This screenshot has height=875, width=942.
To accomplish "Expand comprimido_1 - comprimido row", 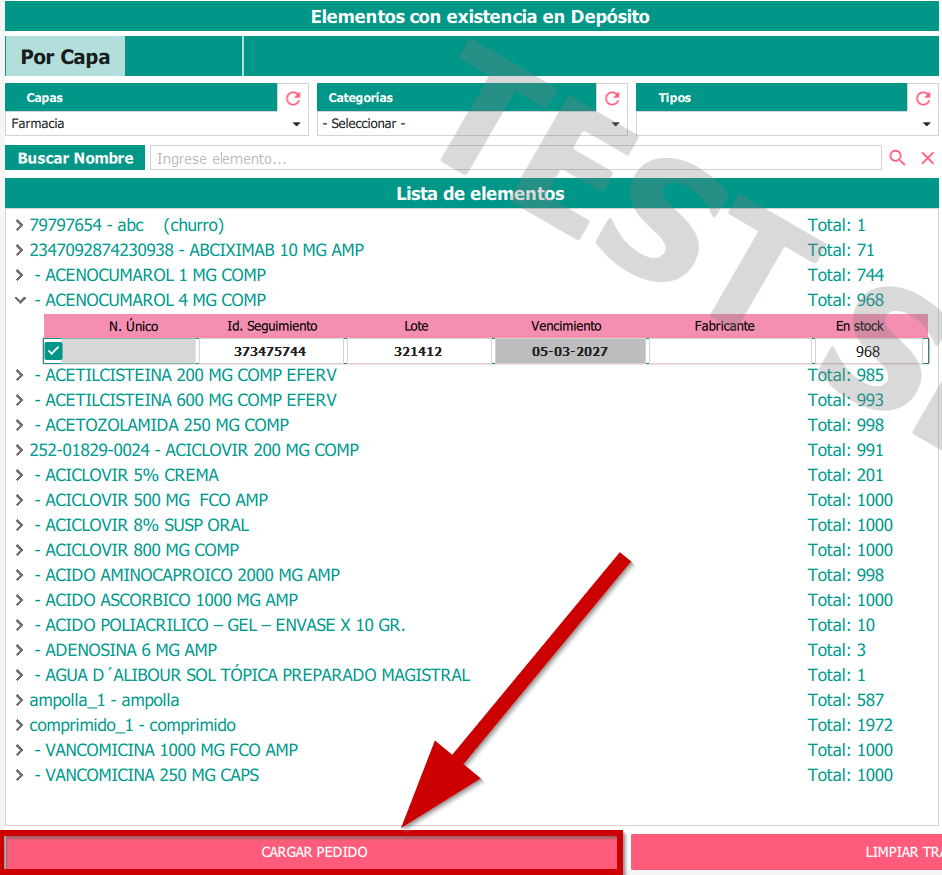I will pyautogui.click(x=19, y=725).
